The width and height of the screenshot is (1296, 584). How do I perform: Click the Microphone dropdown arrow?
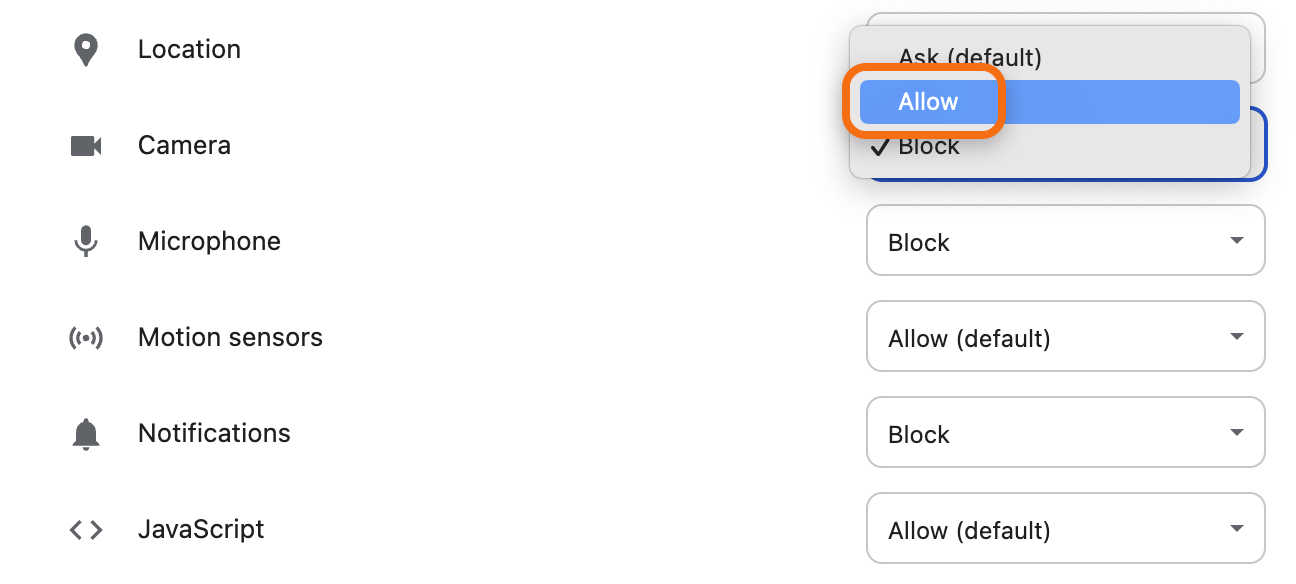coord(1237,241)
